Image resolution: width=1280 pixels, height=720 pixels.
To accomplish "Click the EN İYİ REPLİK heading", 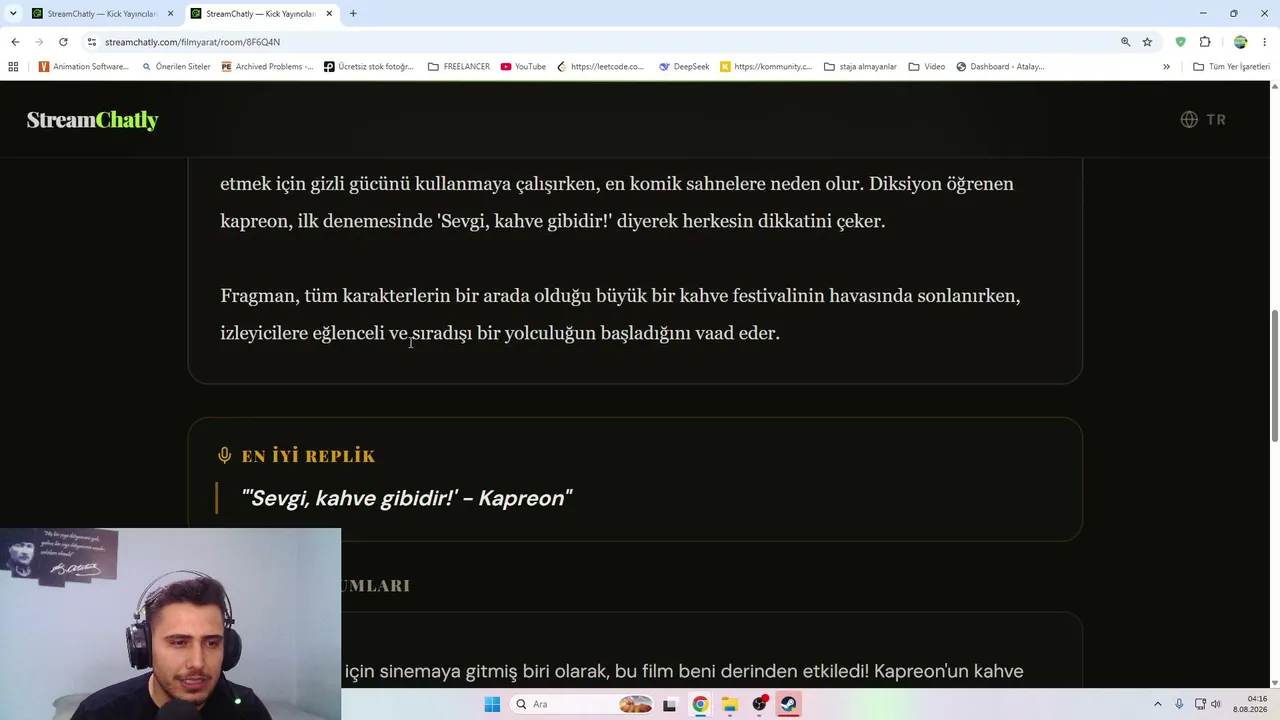I will coord(308,456).
